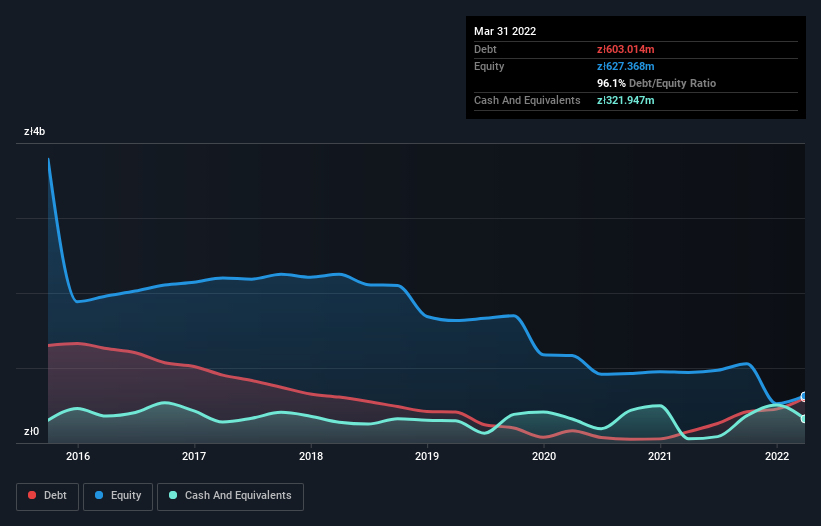Click the 2021 x-axis label

(660, 456)
